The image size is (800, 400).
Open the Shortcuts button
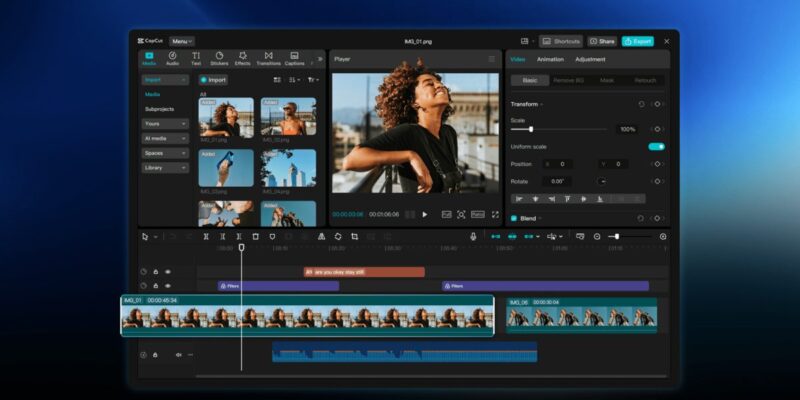click(561, 41)
